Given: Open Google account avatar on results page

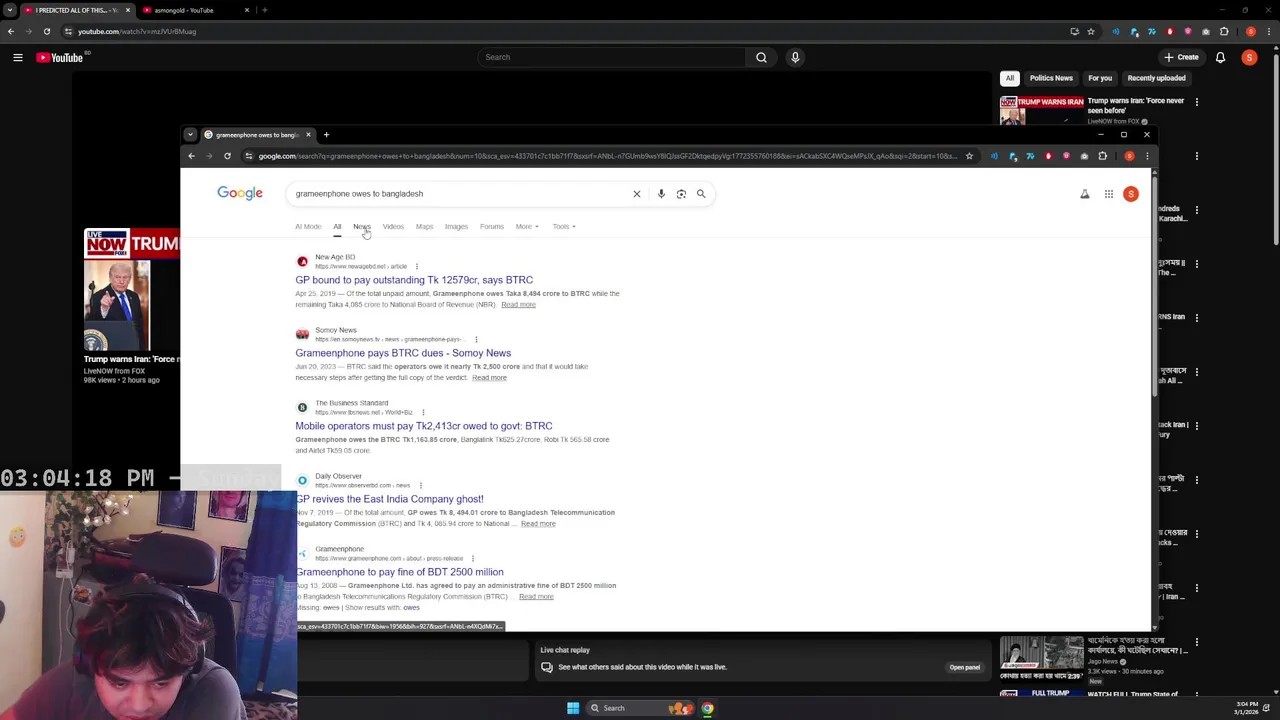Looking at the screenshot, I should [x=1131, y=194].
